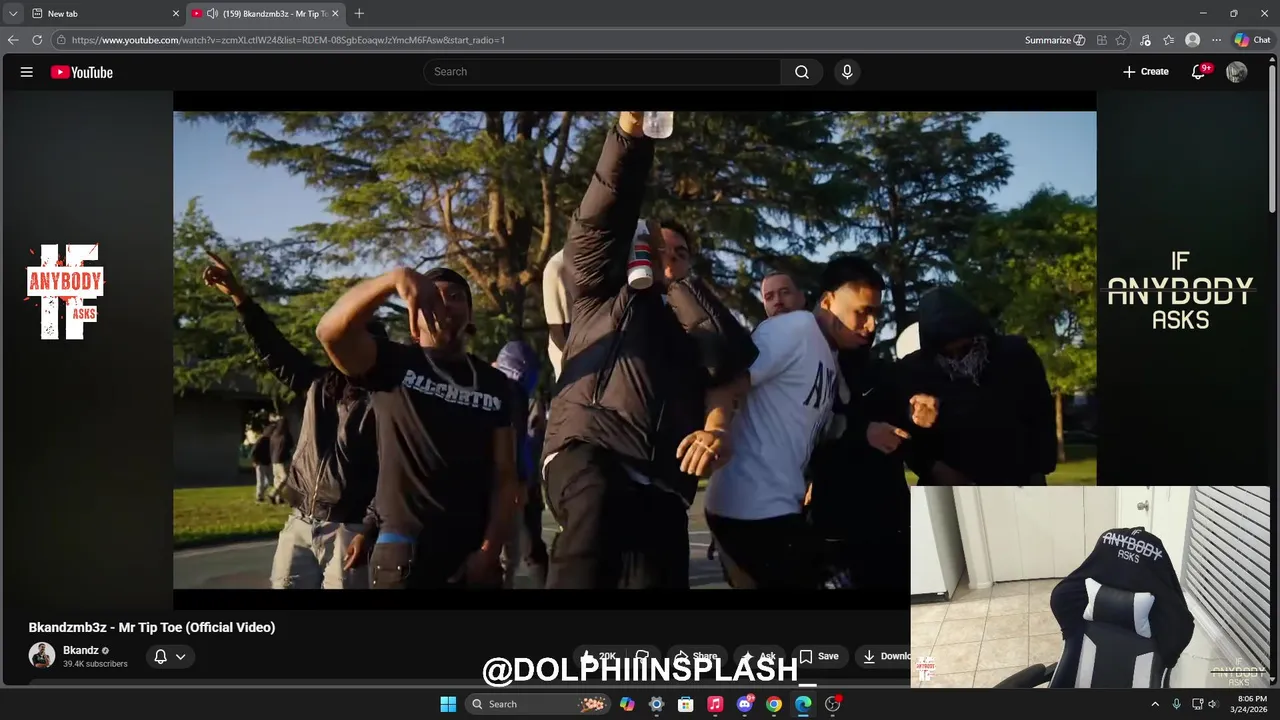Open the Bkandz channel name link
The width and height of the screenshot is (1280, 720).
(x=81, y=650)
